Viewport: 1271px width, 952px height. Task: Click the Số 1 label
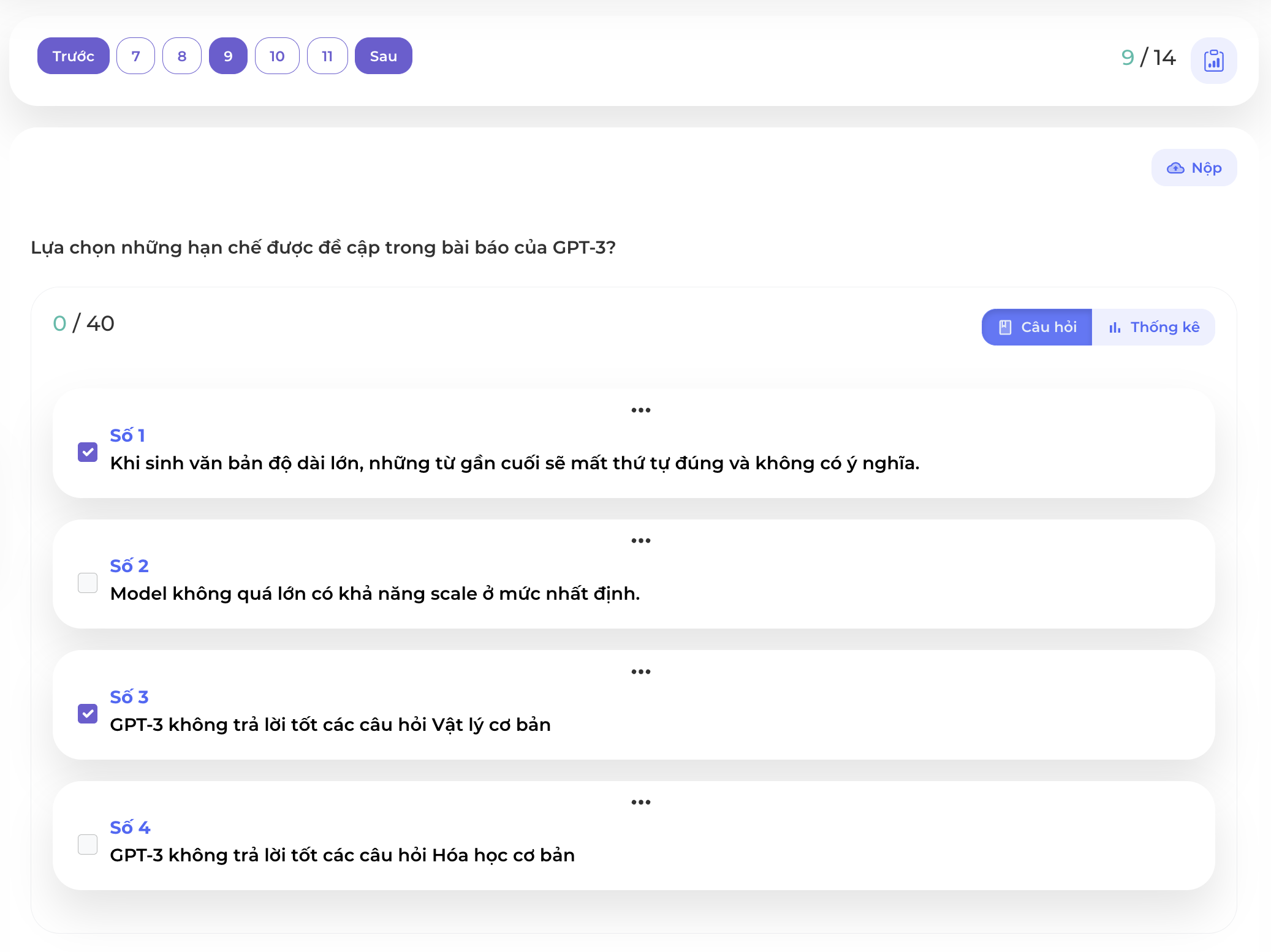(x=127, y=436)
